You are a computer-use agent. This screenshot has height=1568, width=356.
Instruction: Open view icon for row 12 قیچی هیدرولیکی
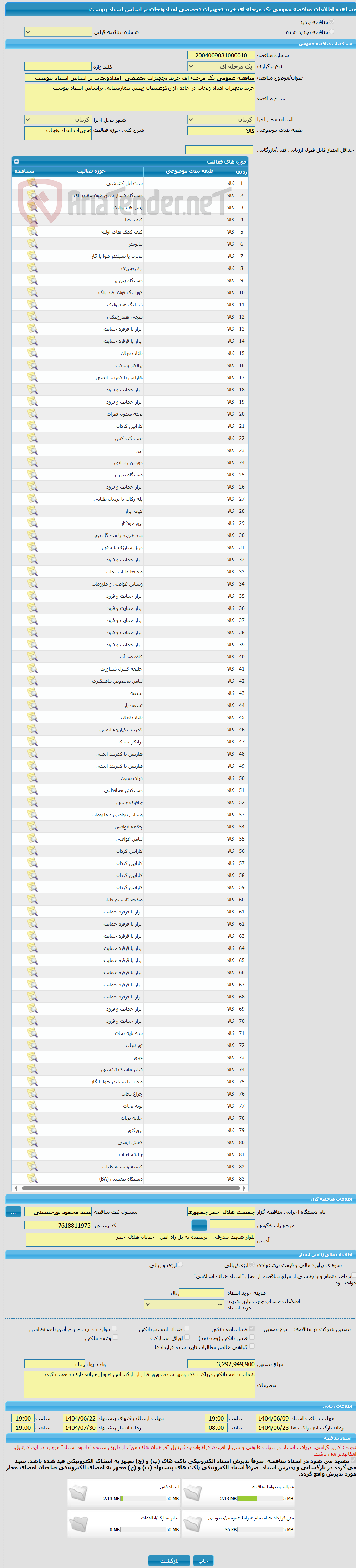point(32,317)
